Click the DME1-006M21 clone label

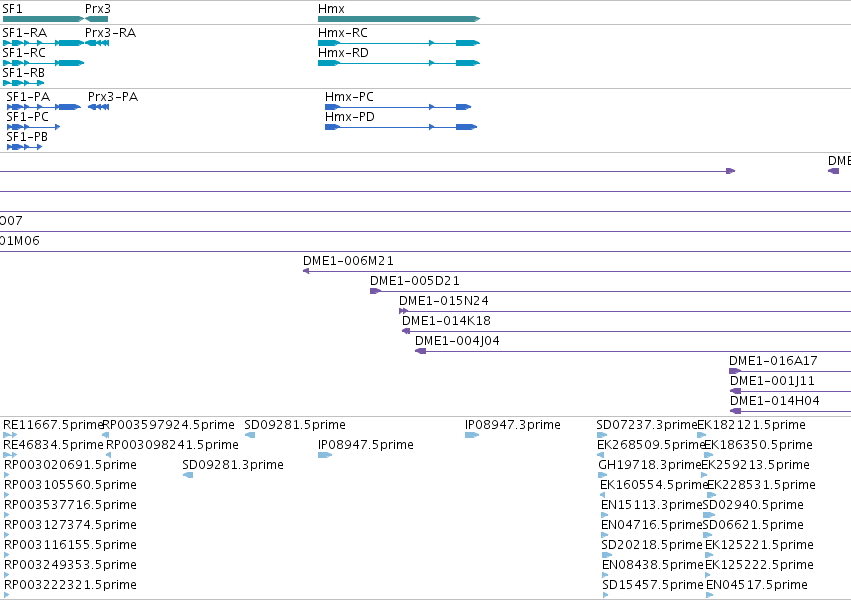click(348, 261)
